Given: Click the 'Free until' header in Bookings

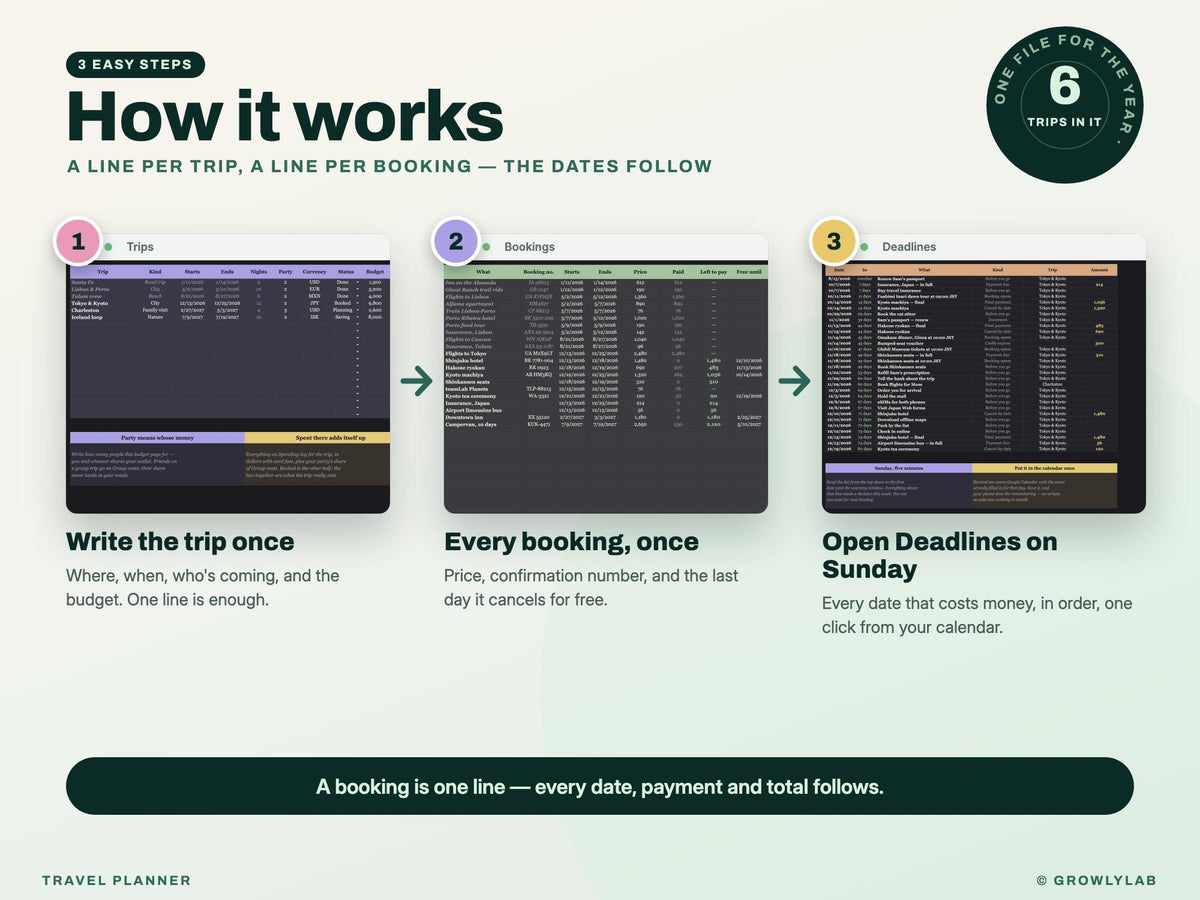Looking at the screenshot, I should (x=749, y=271).
